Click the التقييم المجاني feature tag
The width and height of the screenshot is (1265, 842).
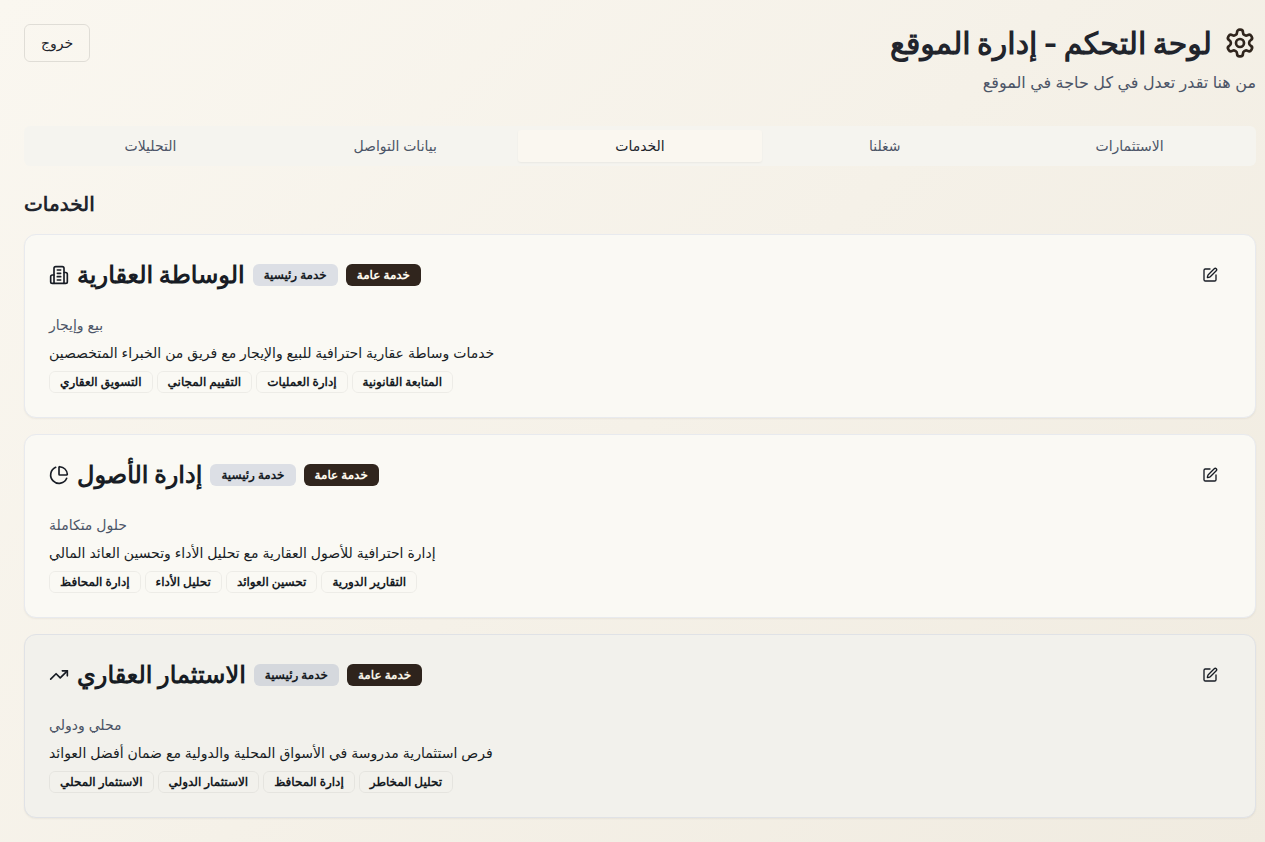[x=204, y=382]
